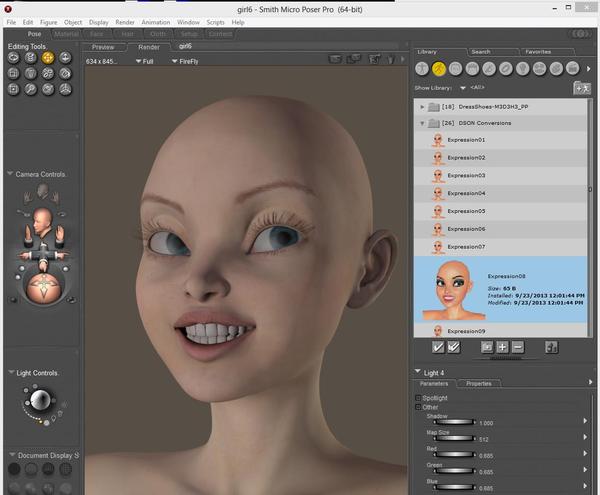
Task: Open the Properties tab for Light 4
Action: coord(479,383)
